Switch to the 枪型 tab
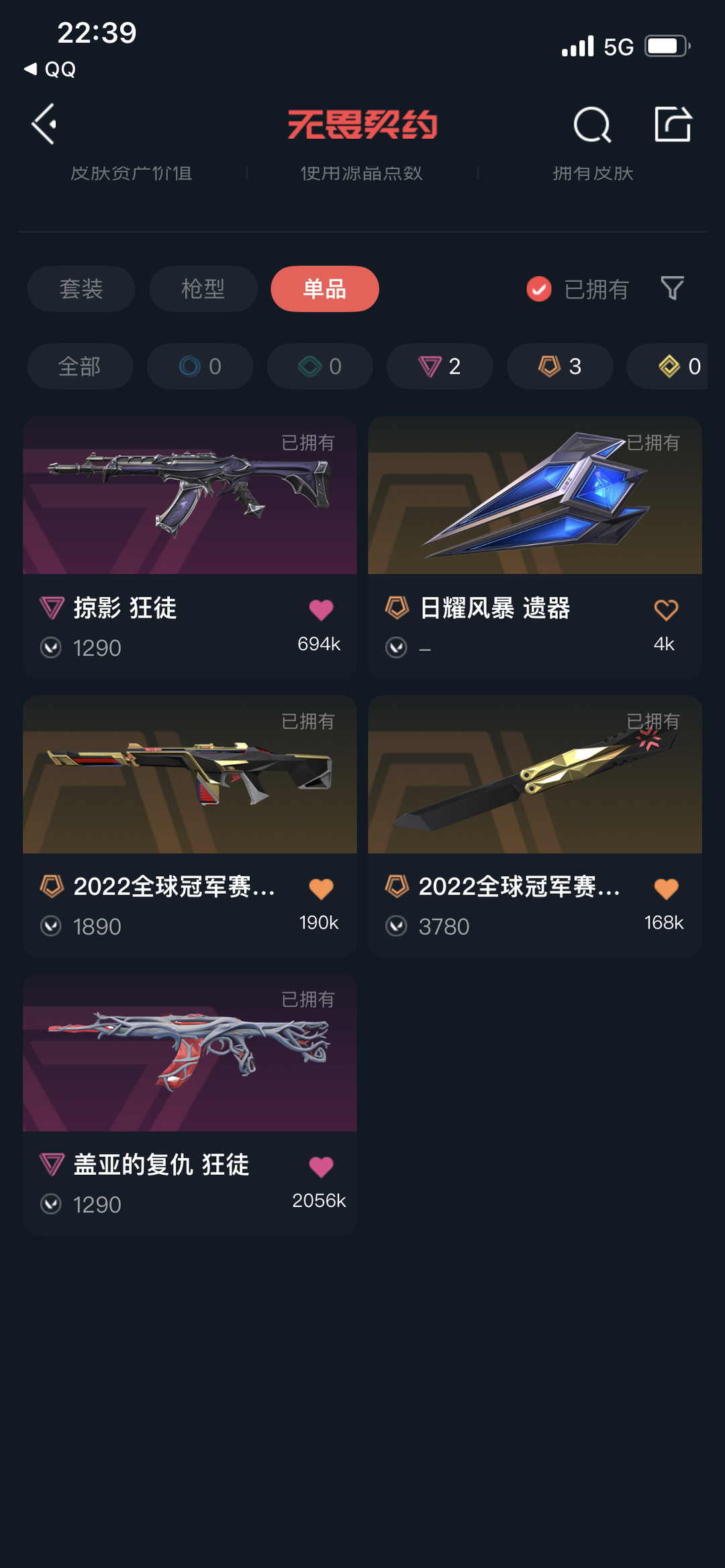725x1568 pixels. tap(203, 289)
